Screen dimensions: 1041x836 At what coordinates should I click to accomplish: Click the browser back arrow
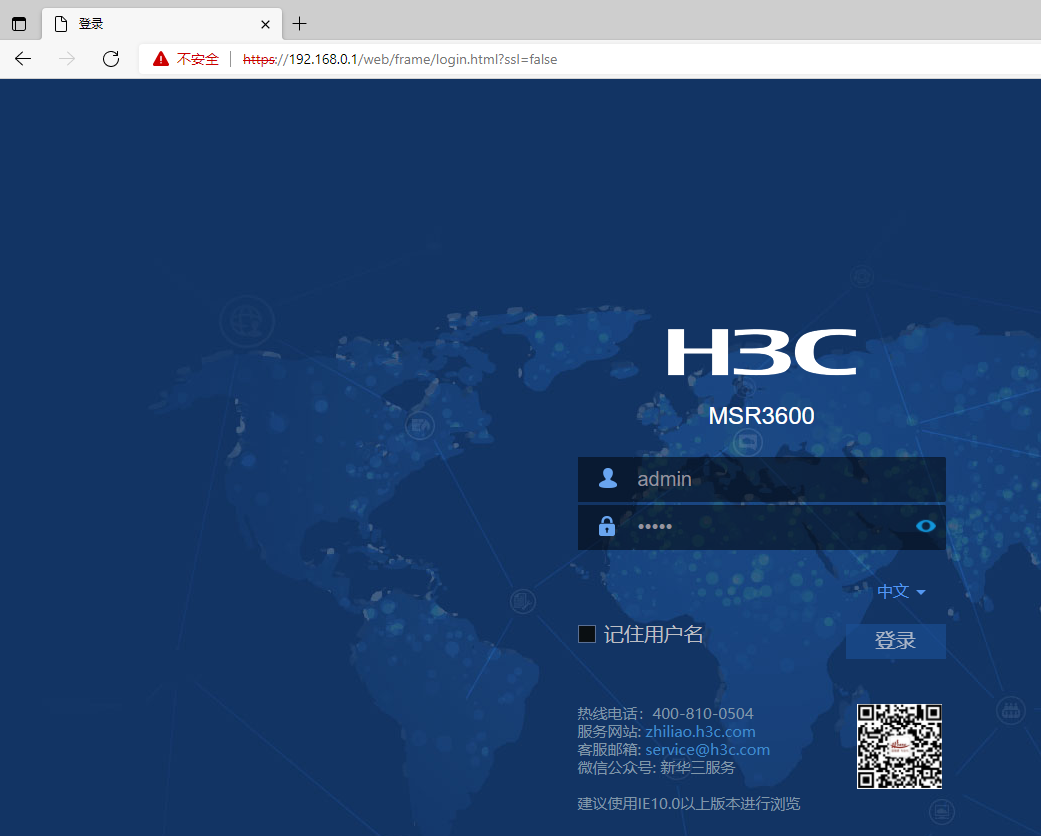(x=23, y=59)
